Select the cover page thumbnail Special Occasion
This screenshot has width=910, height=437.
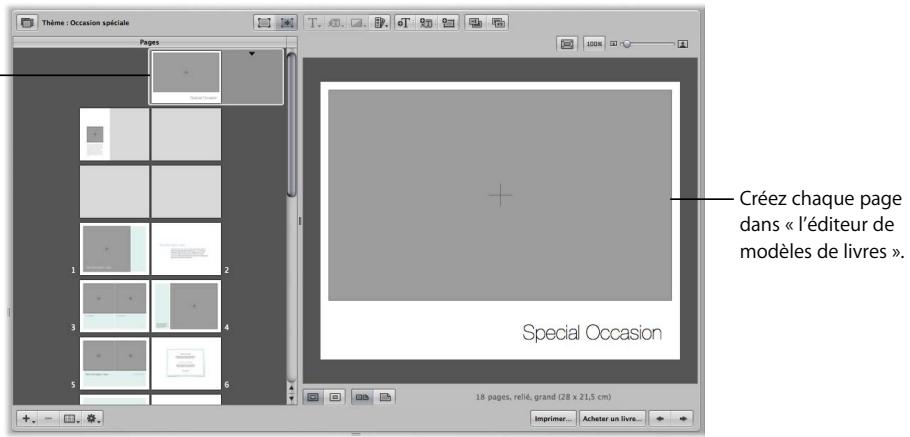tap(185, 77)
